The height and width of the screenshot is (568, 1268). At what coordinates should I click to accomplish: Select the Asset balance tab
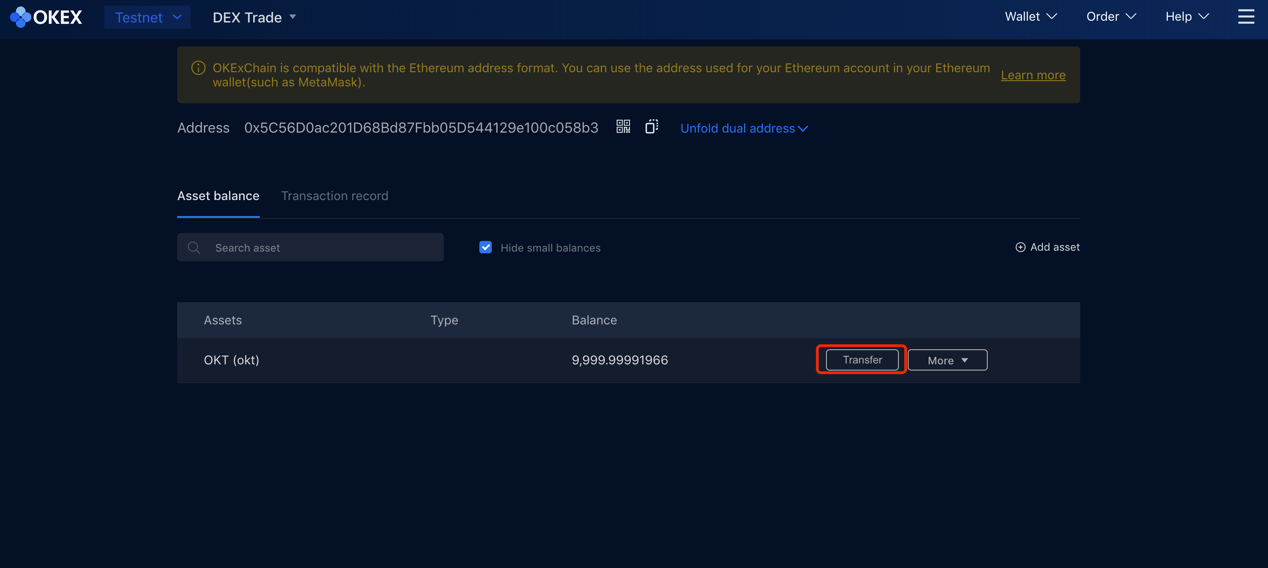218,196
